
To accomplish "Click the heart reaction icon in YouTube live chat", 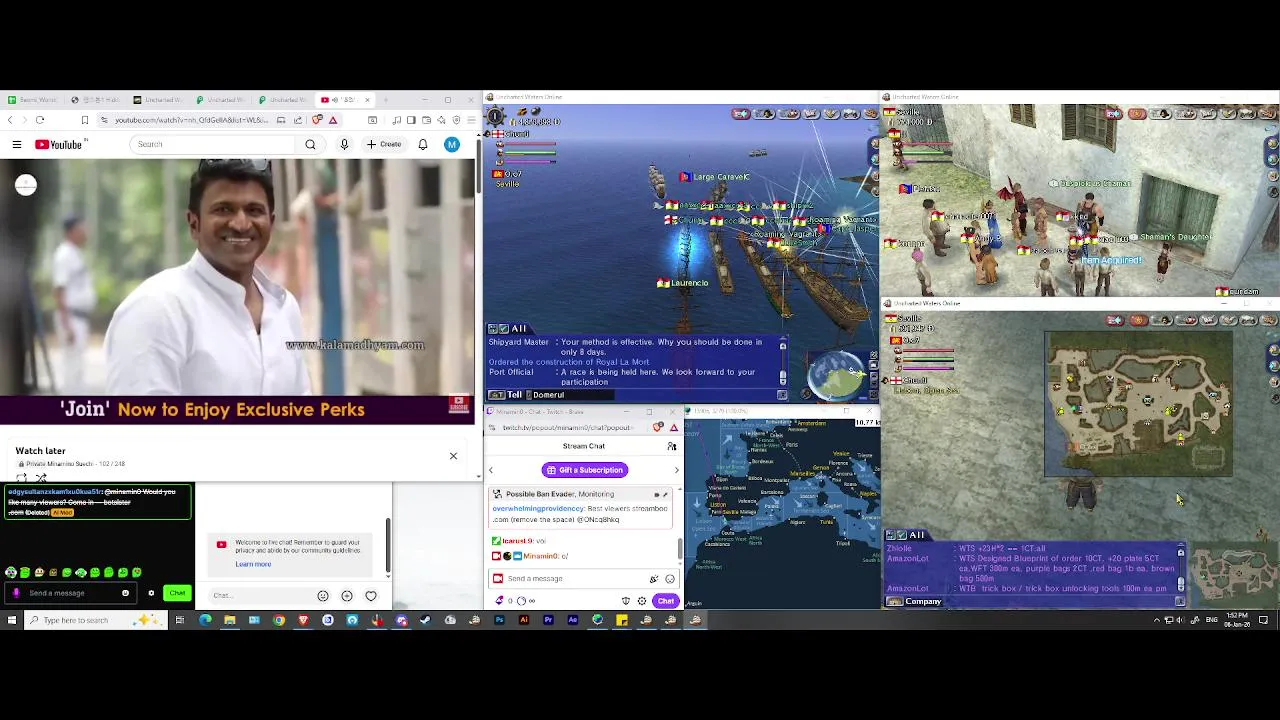I will (x=371, y=596).
